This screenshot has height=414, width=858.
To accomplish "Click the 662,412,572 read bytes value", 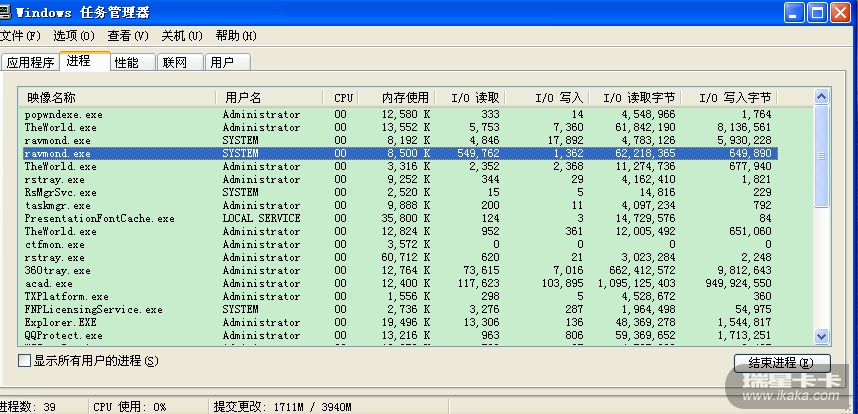I will pos(642,271).
